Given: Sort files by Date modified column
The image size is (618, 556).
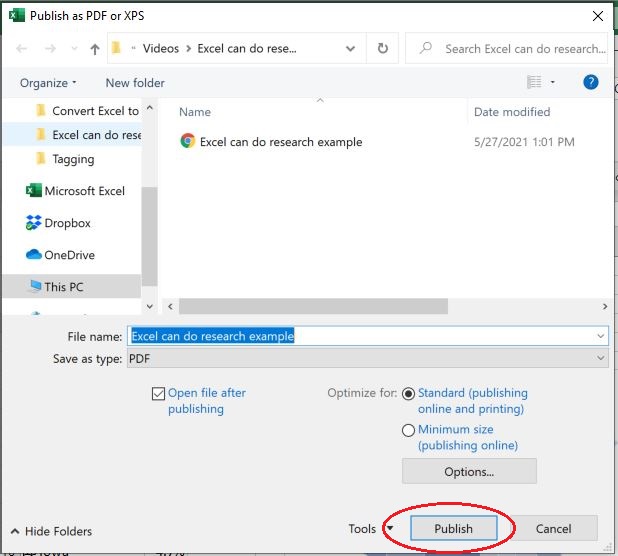Looking at the screenshot, I should tap(512, 112).
